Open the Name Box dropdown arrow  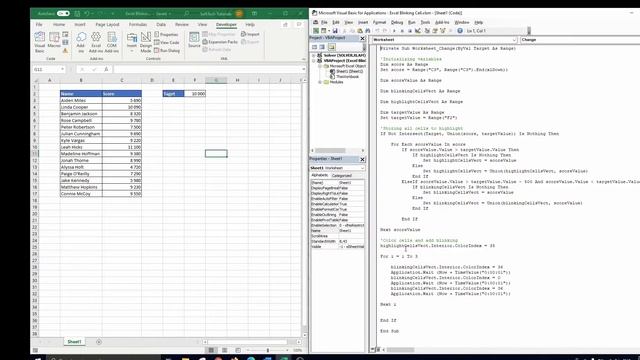[x=62, y=69]
